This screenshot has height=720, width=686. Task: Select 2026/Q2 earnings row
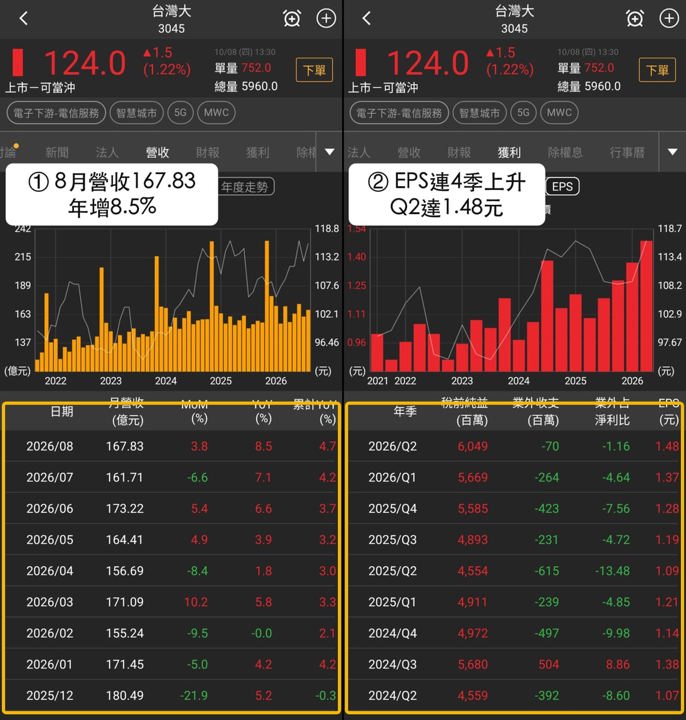514,446
